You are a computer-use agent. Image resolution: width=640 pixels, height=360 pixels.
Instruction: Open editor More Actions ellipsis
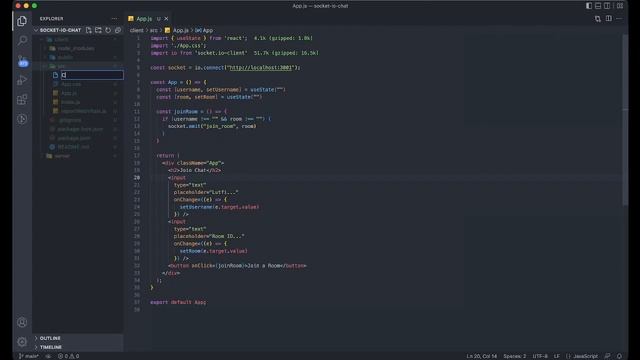pos(619,19)
